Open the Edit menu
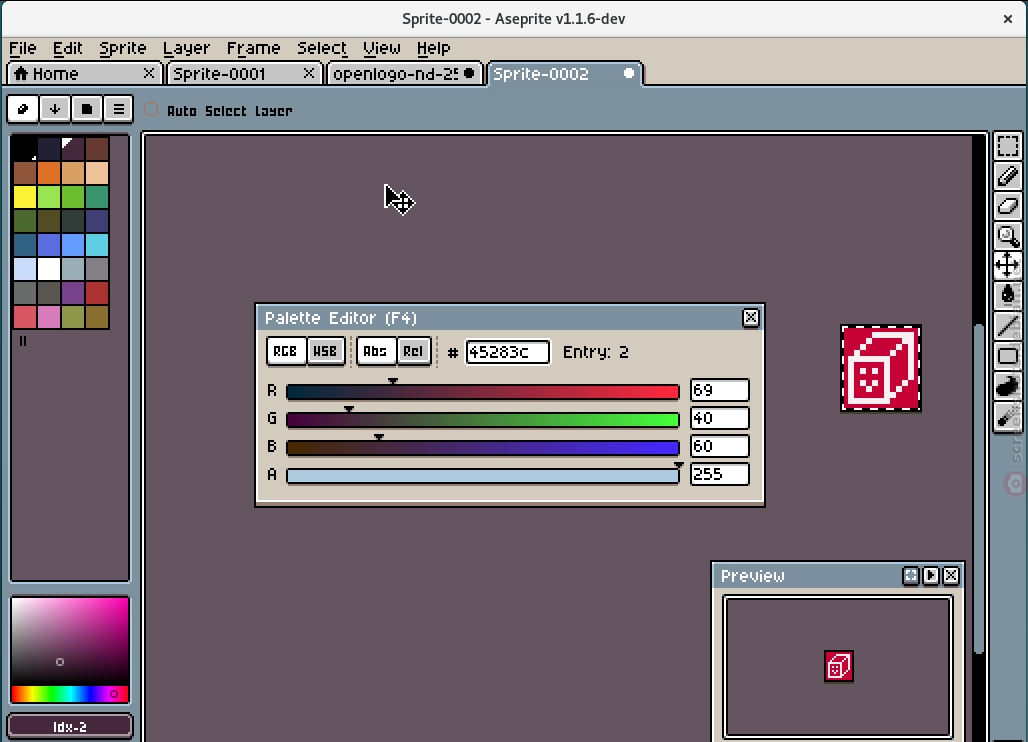 (x=68, y=49)
